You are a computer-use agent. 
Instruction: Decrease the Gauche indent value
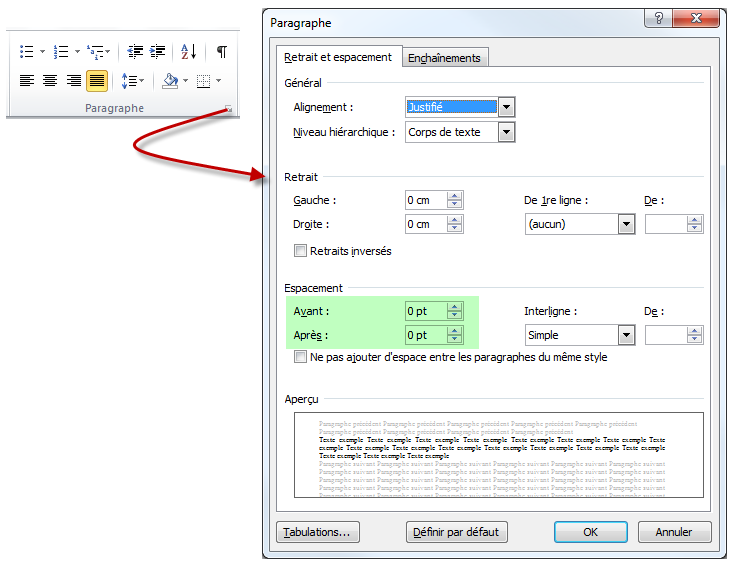tap(454, 205)
